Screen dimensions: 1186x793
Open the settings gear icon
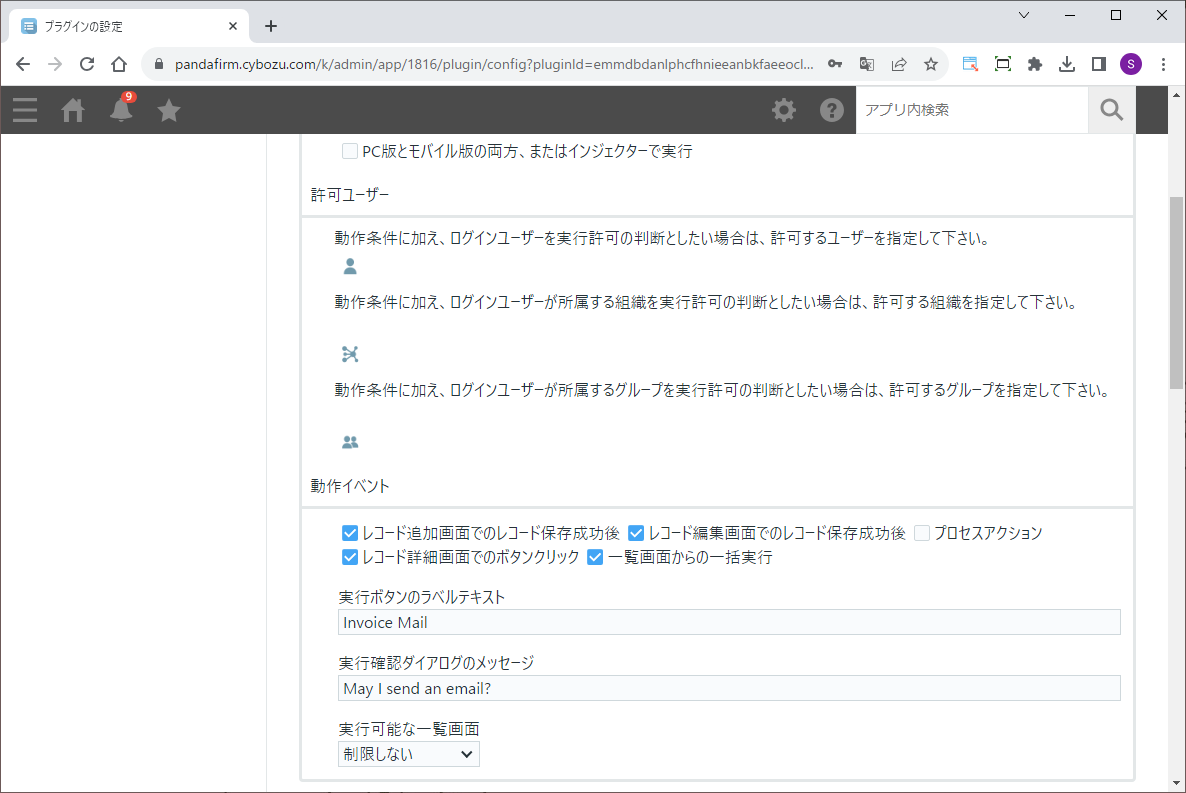pos(784,110)
